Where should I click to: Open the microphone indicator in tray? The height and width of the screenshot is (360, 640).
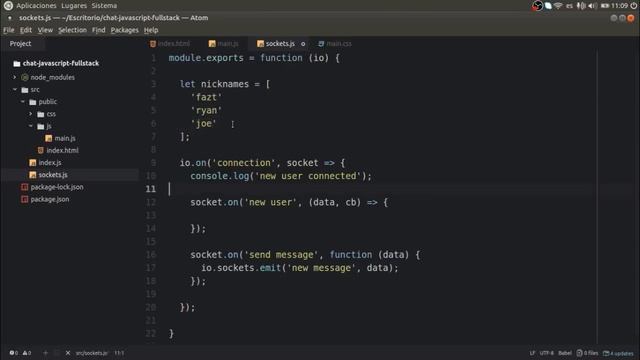coord(581,6)
